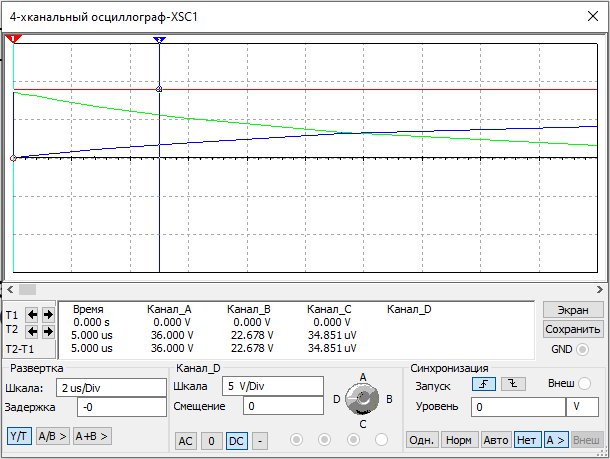Click the minus invert button
Image resolution: width=610 pixels, height=459 pixels.
(260, 441)
